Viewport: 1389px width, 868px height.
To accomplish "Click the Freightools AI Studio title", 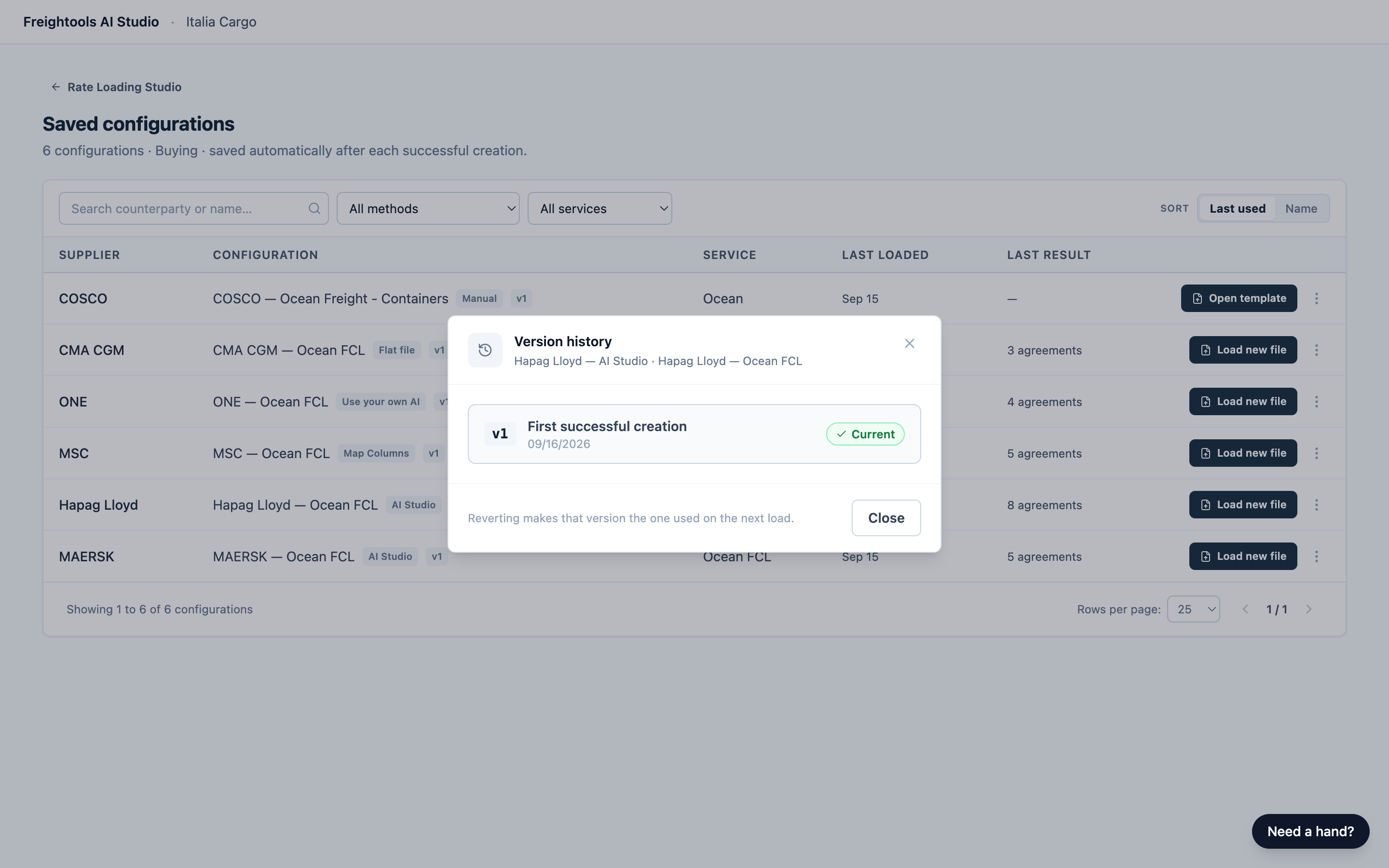I will (x=91, y=22).
